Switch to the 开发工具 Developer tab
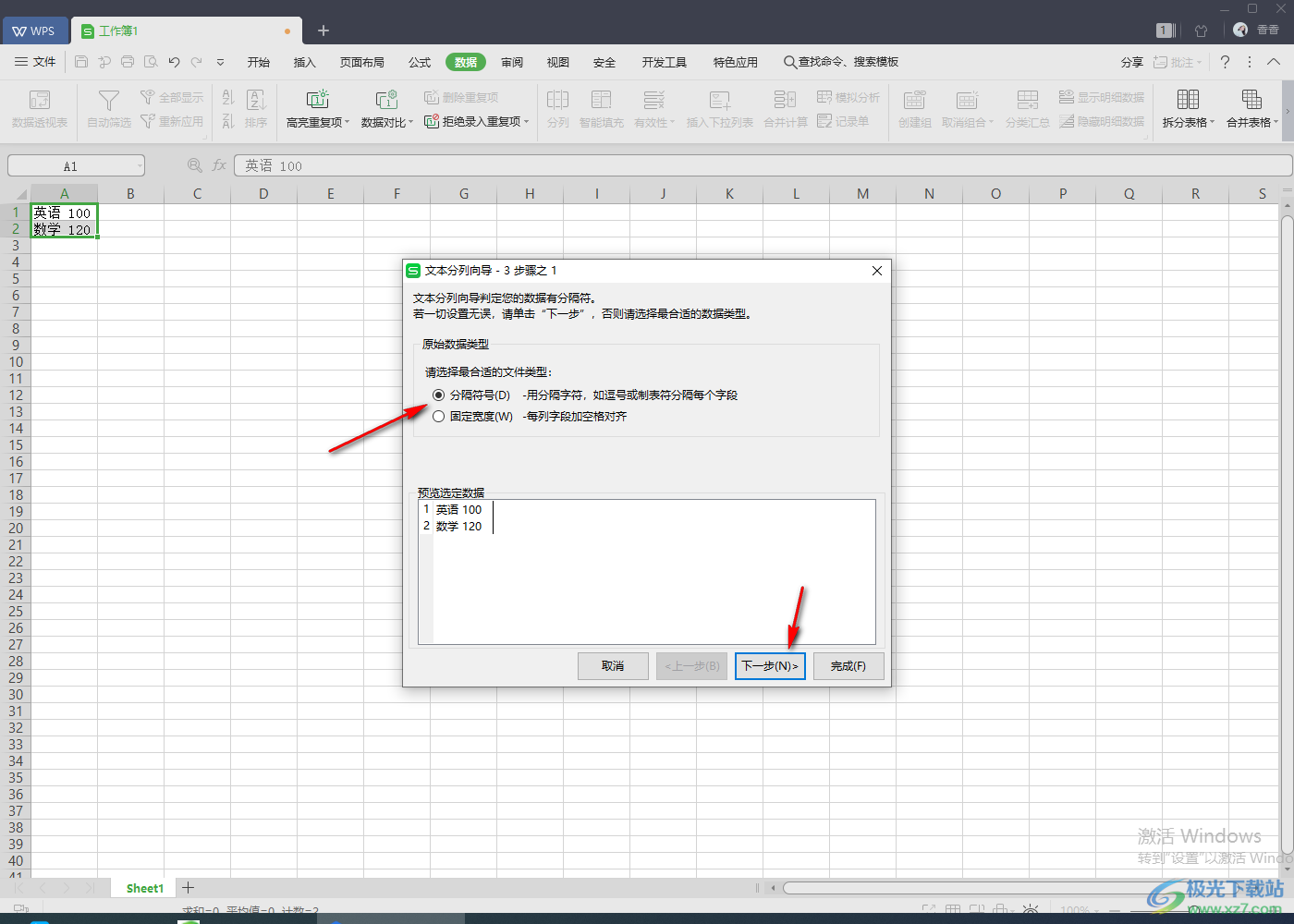This screenshot has height=924, width=1294. click(665, 62)
